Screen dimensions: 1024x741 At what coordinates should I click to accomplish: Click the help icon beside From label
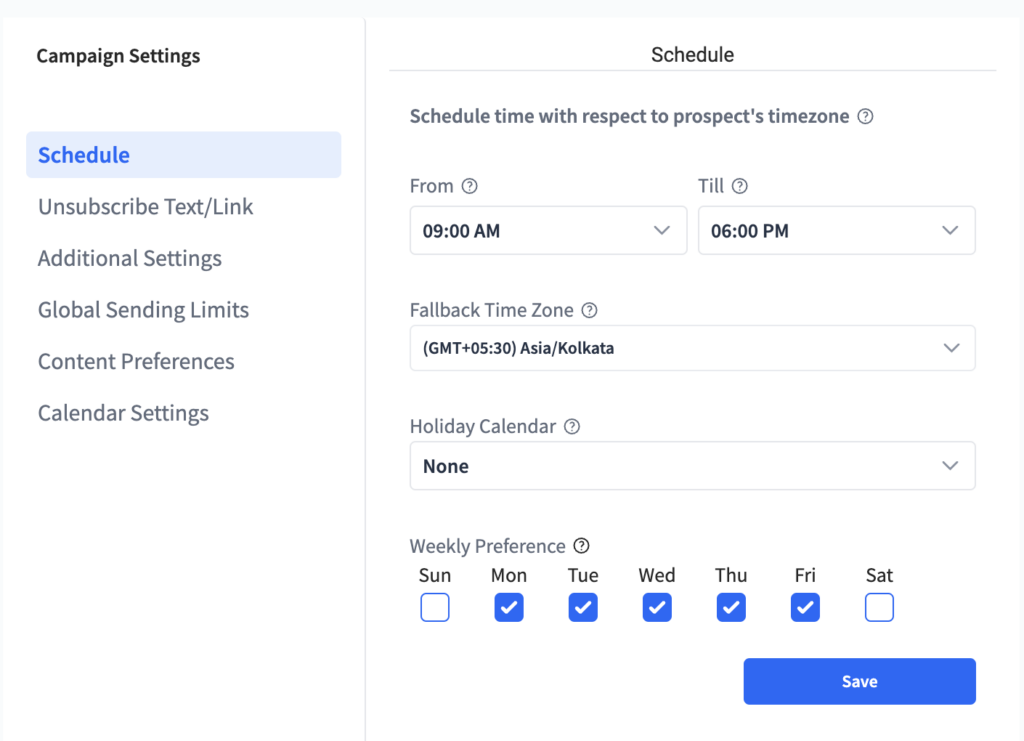(x=470, y=186)
